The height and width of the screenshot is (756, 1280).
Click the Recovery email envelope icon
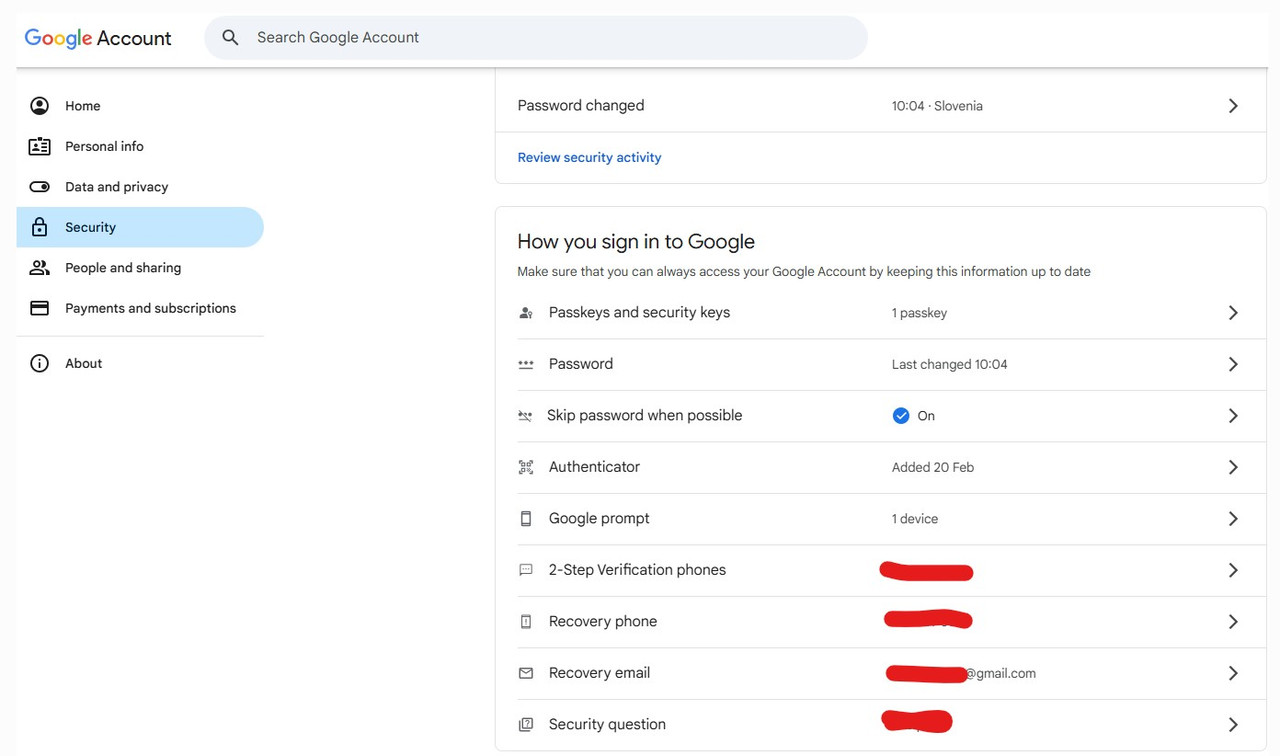pyautogui.click(x=526, y=673)
